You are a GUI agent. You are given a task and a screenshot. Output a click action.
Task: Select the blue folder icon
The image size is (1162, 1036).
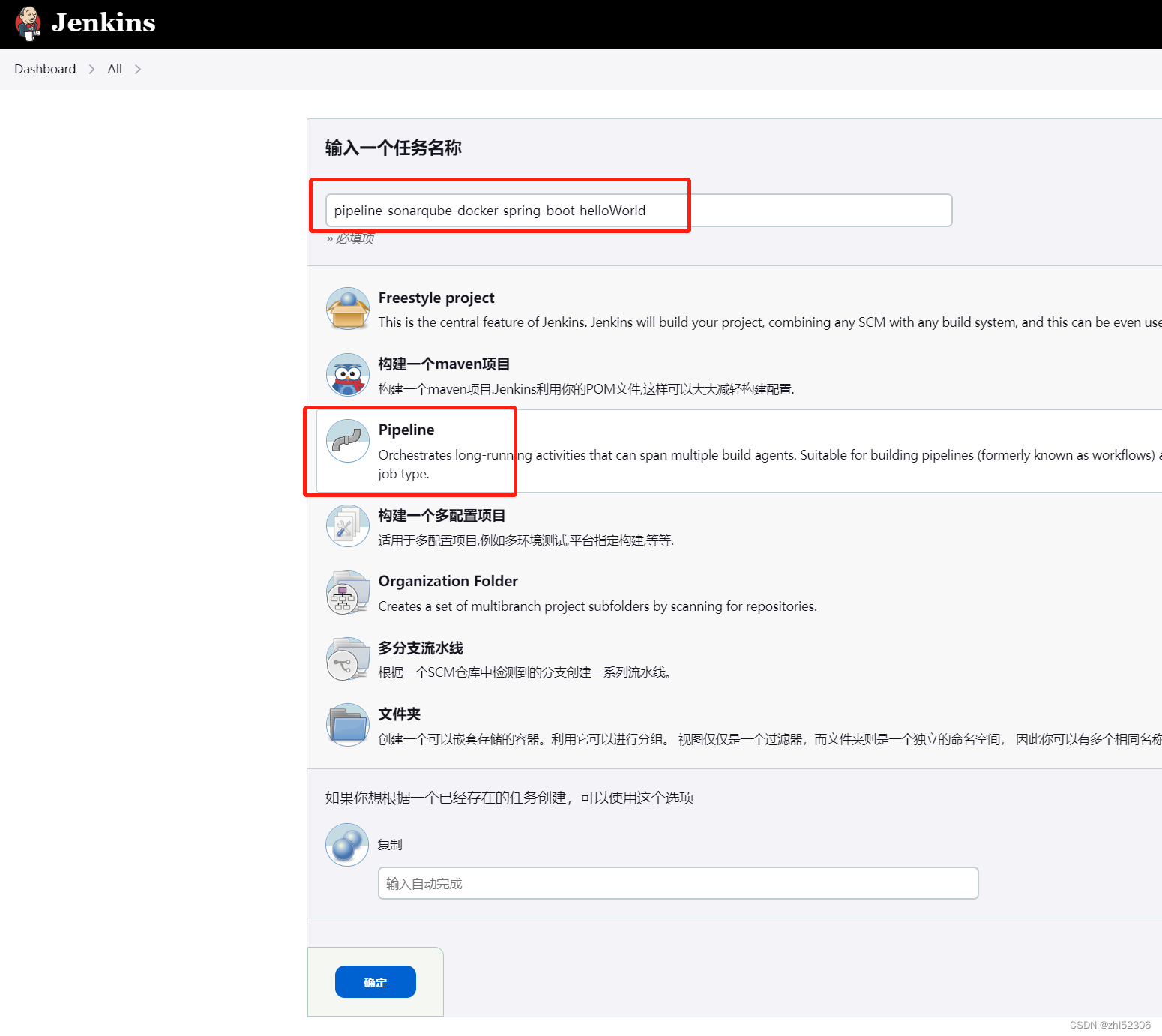(x=348, y=725)
